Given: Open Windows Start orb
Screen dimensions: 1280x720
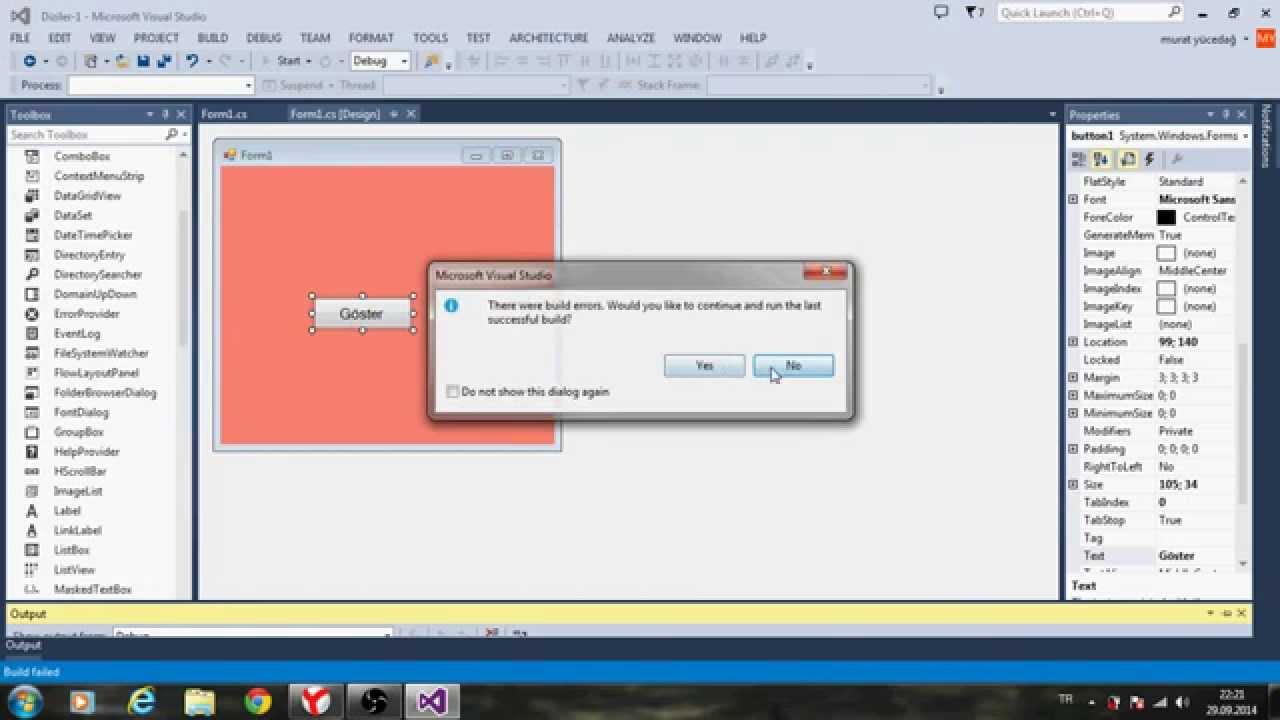Looking at the screenshot, I should [x=24, y=701].
